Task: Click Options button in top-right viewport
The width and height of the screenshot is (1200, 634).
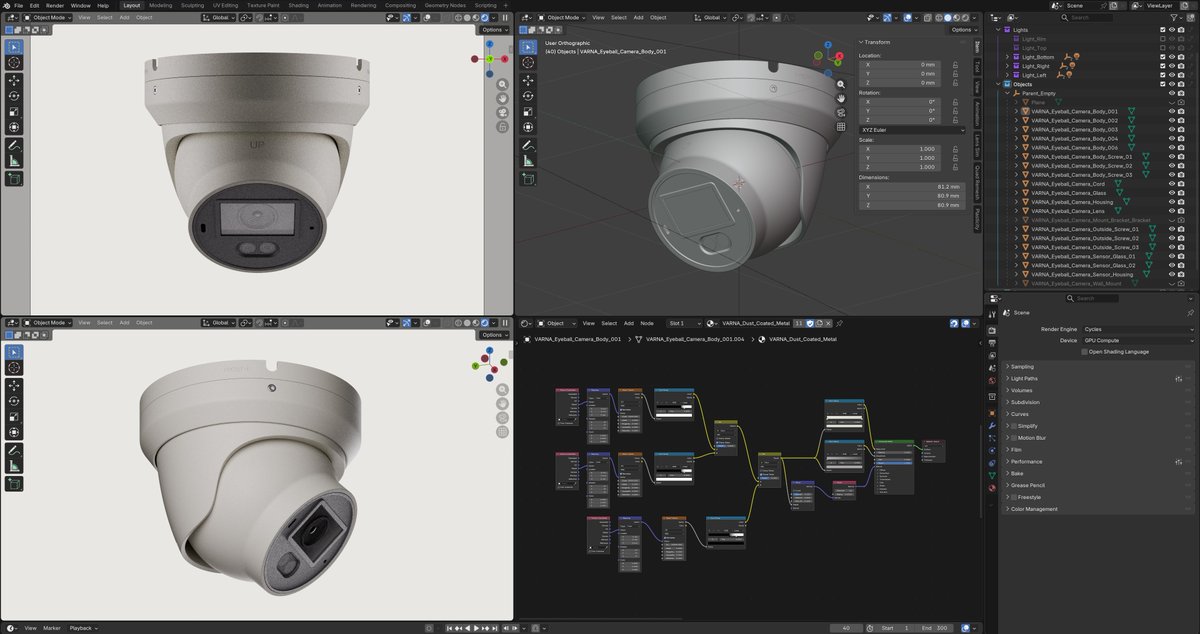Action: click(x=963, y=30)
